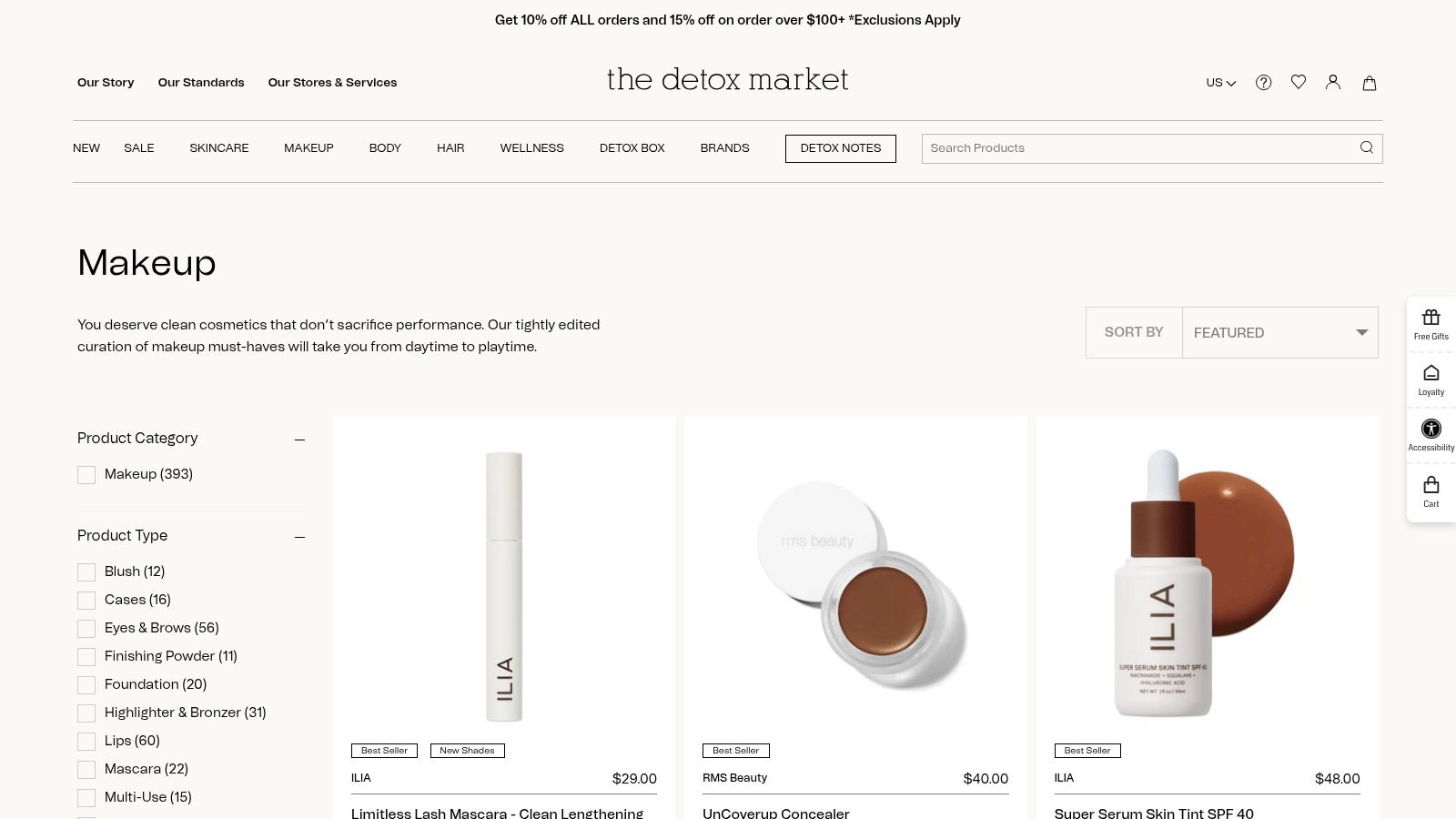Screen dimensions: 1456x819
Task: Open the SKINCARE menu
Action: coord(219,147)
